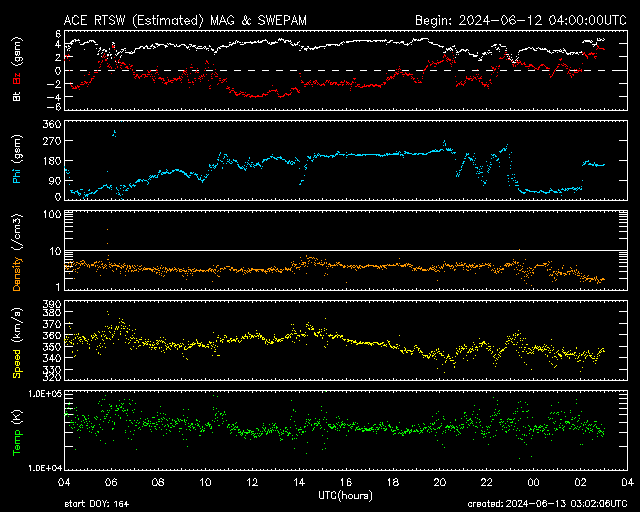Click the 'UTC(hours)' x-axis title
The height and width of the screenshot is (512, 640).
(x=345, y=496)
